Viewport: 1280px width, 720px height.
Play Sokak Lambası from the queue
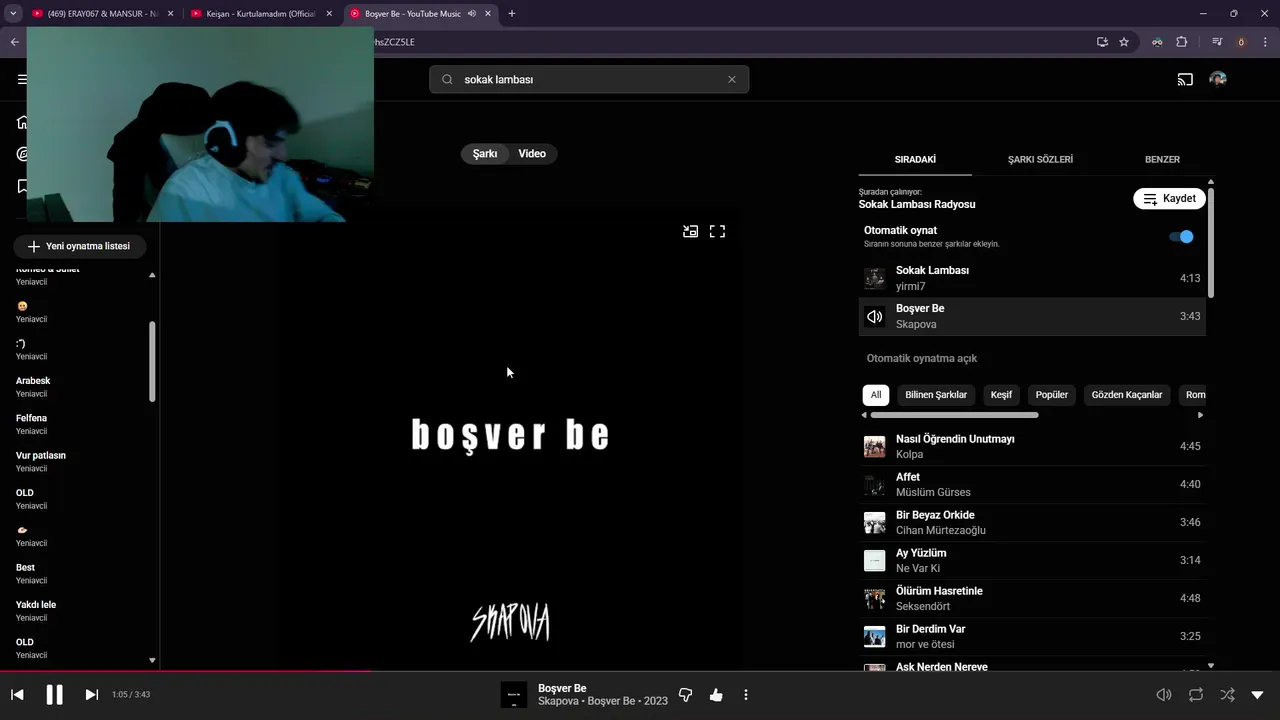[x=1032, y=278]
